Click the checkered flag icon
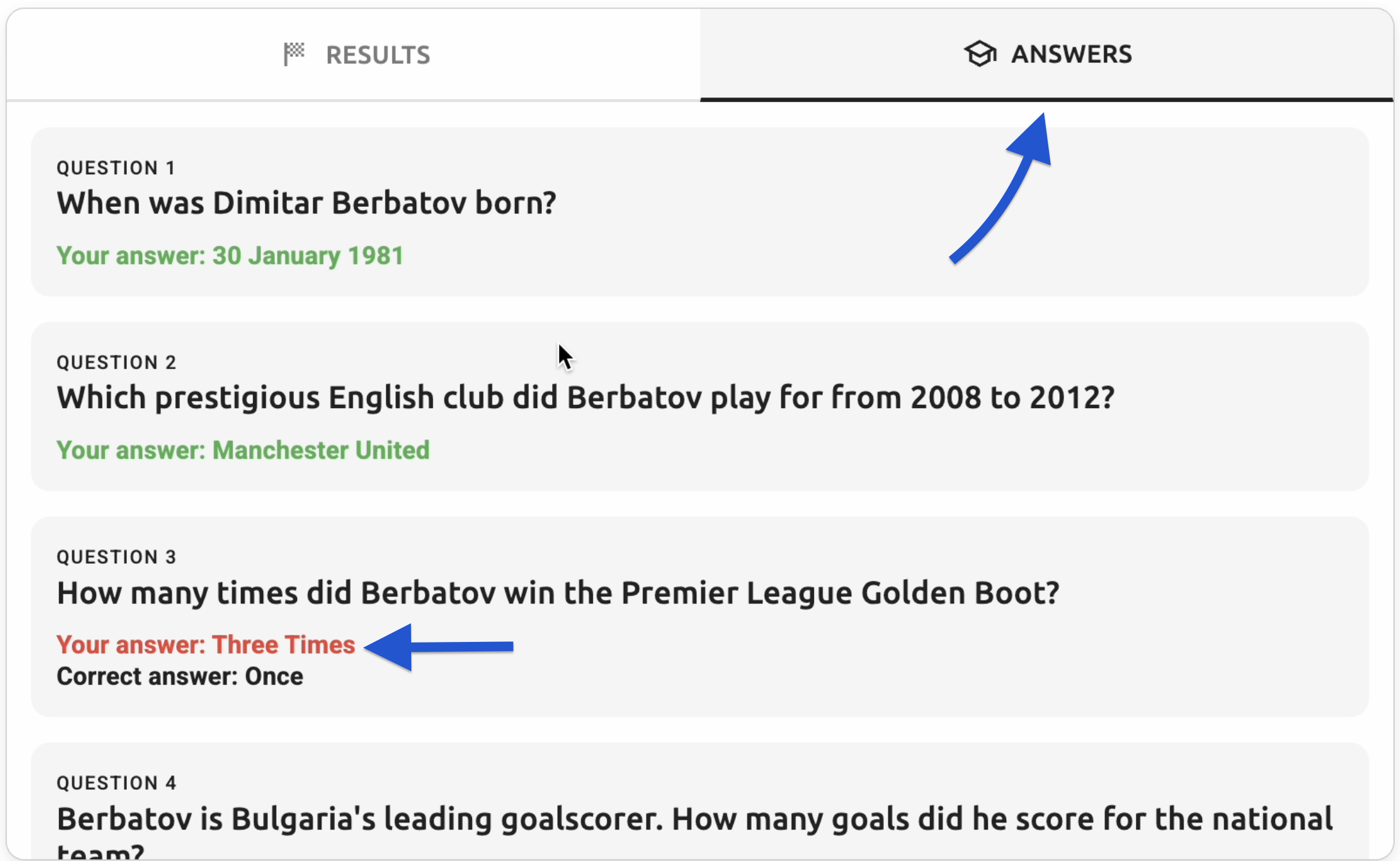Screen dimensions: 1400x861 (x=294, y=54)
